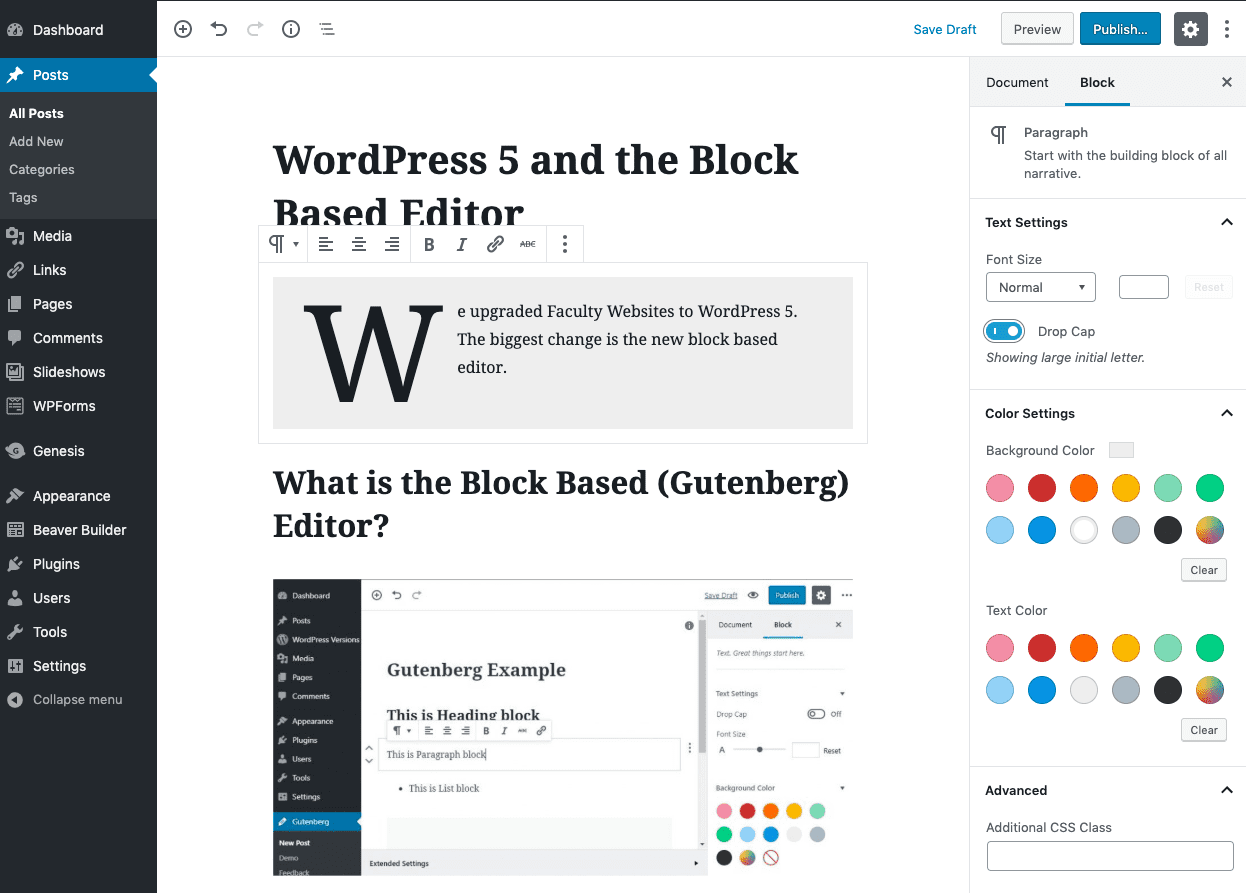This screenshot has height=893, width=1246.
Task: Toggle the Drop Cap switch off
Action: point(1004,331)
